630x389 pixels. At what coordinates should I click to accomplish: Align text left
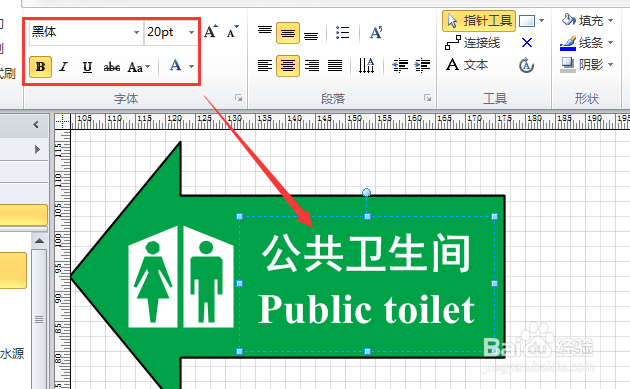(x=265, y=65)
